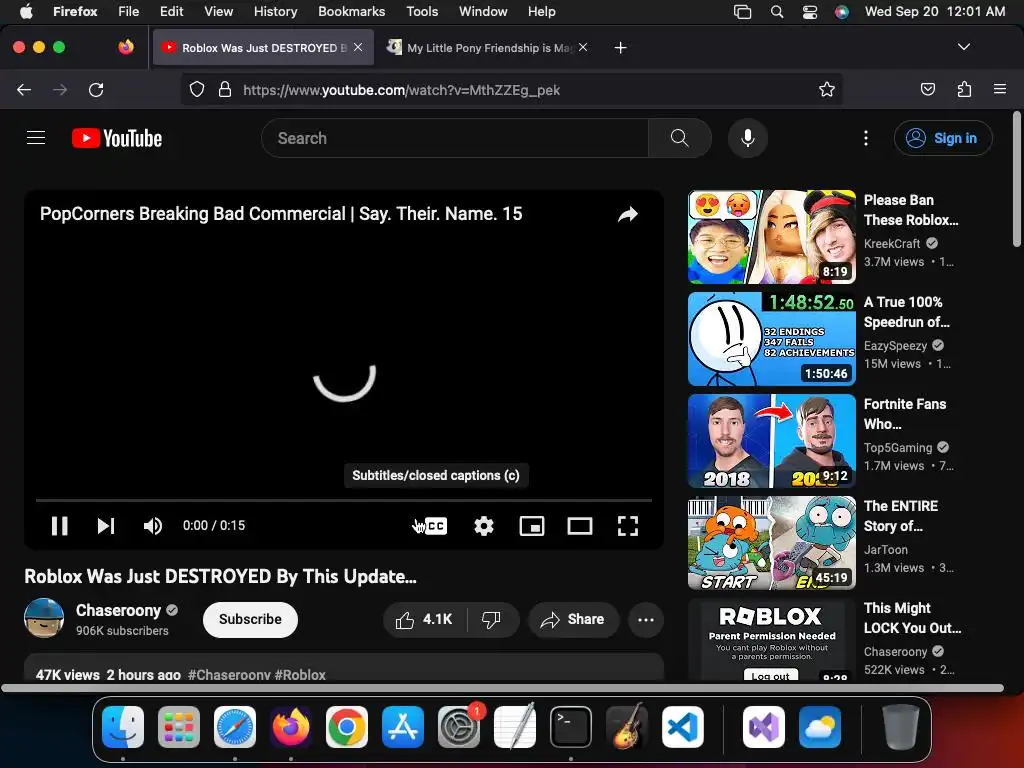Click the vertical page scrollbar
The height and width of the screenshot is (768, 1024).
coord(1017,180)
